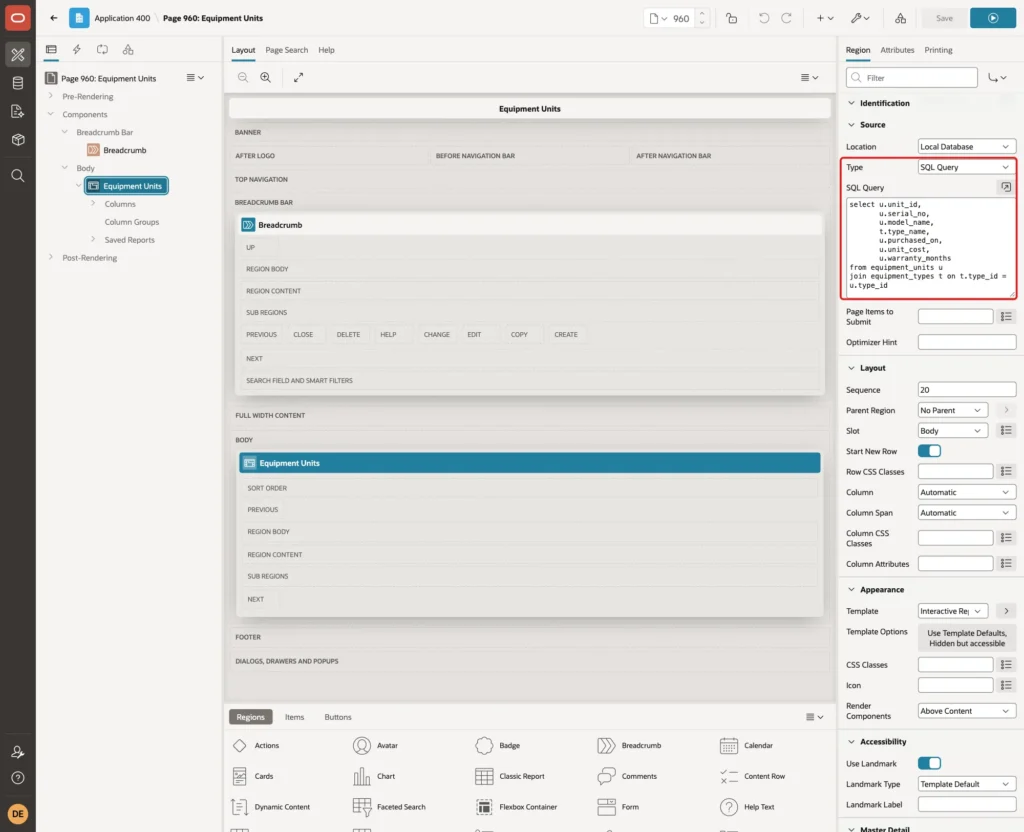Open Team Development sidebar icon
Viewport: 1024px width, 832px height.
[18, 111]
